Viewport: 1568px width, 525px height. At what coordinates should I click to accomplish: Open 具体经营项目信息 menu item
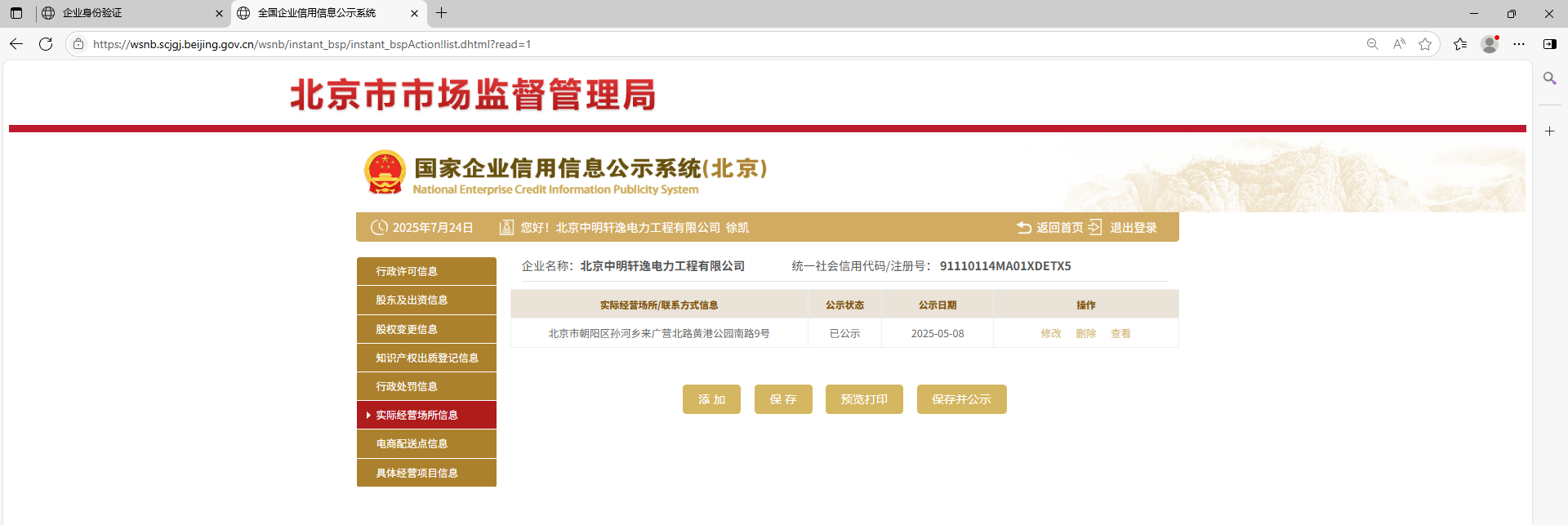click(x=426, y=473)
